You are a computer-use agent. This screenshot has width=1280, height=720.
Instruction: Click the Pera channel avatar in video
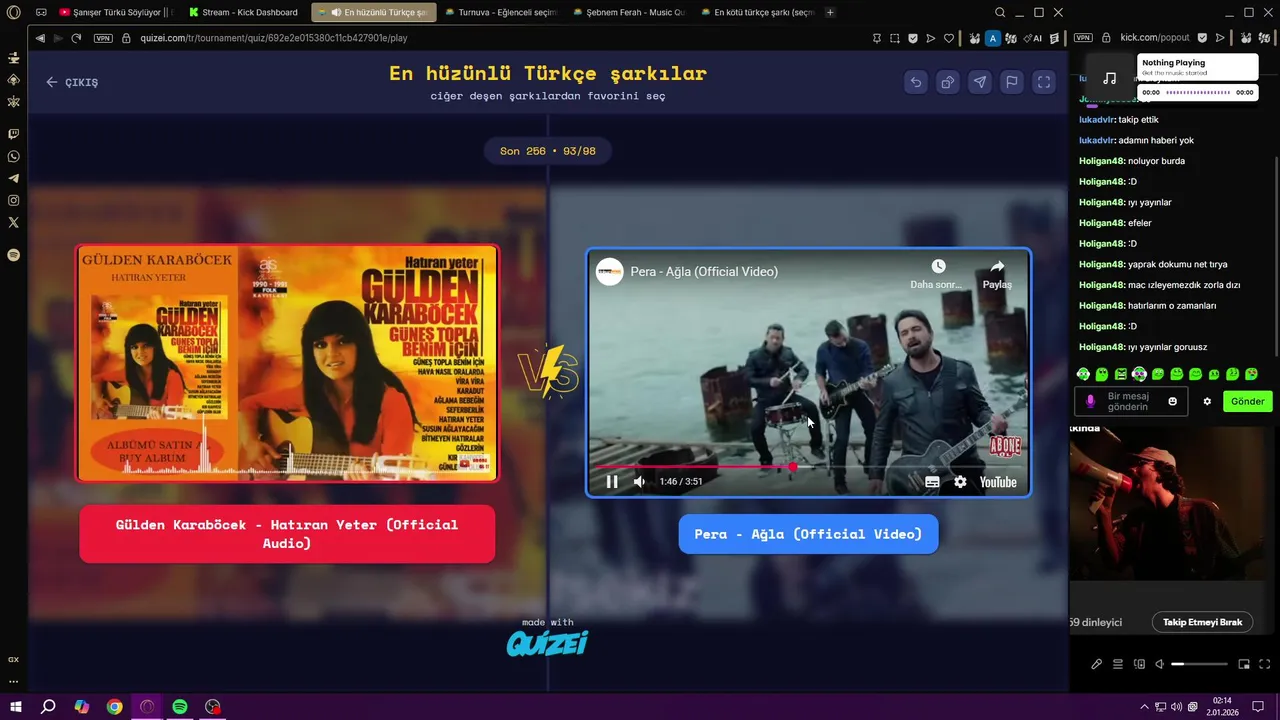click(610, 271)
